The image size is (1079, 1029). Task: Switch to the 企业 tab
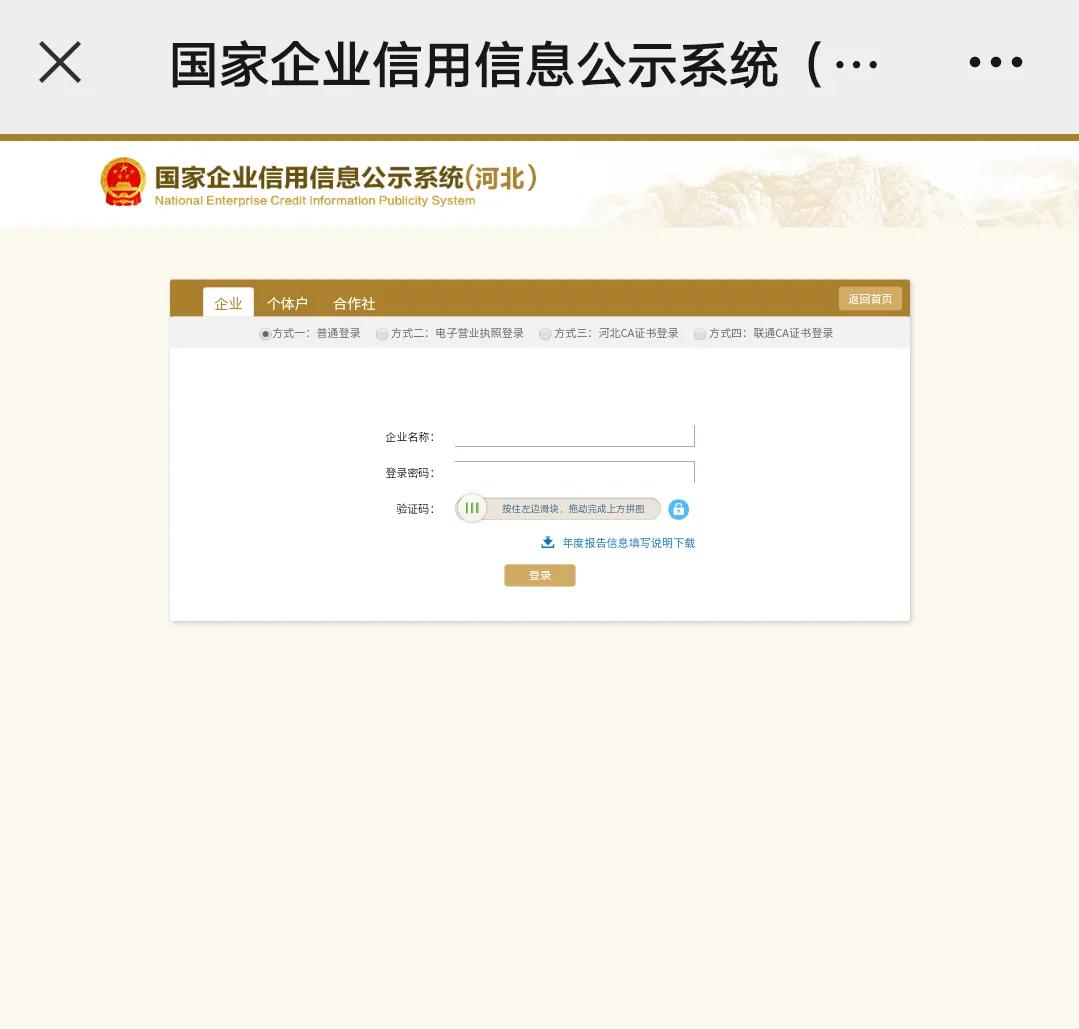229,302
